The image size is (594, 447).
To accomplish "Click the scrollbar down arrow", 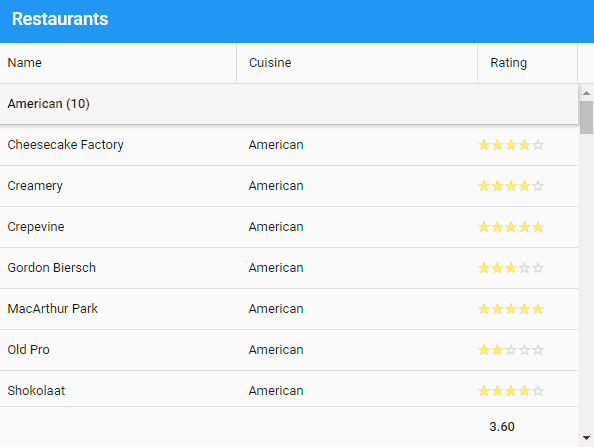I will [586, 438].
